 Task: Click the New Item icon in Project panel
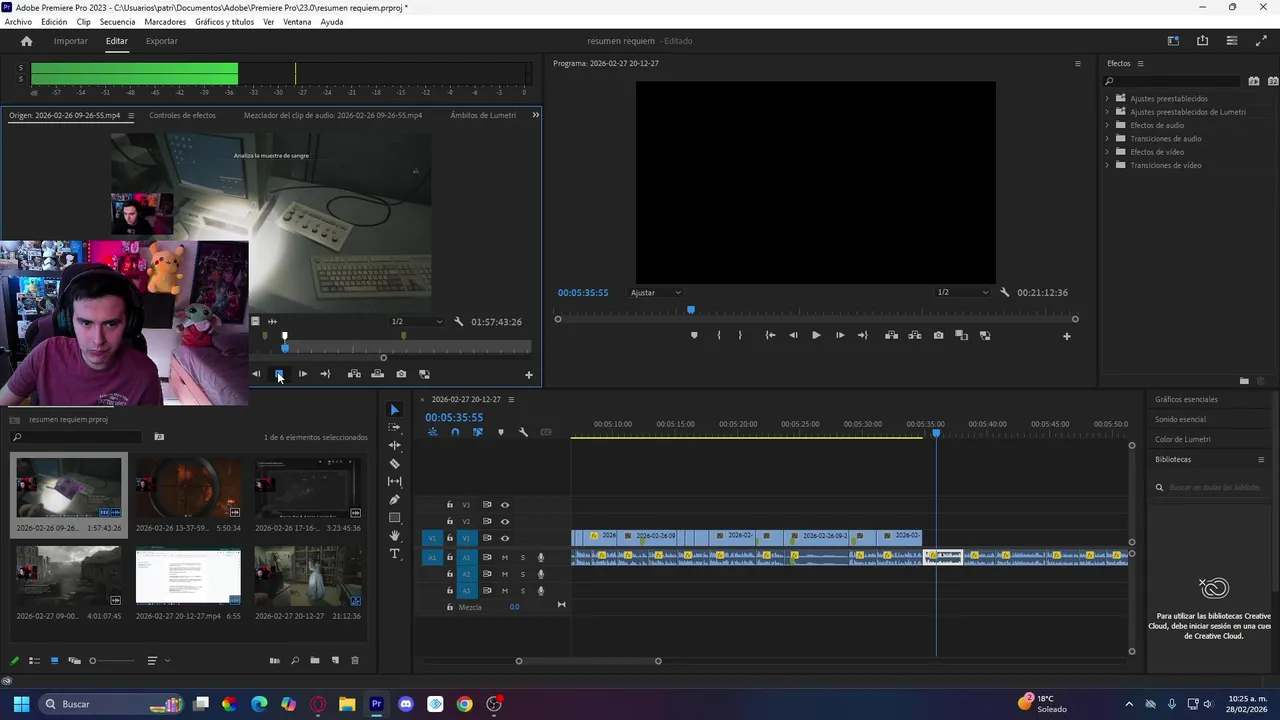click(x=335, y=660)
